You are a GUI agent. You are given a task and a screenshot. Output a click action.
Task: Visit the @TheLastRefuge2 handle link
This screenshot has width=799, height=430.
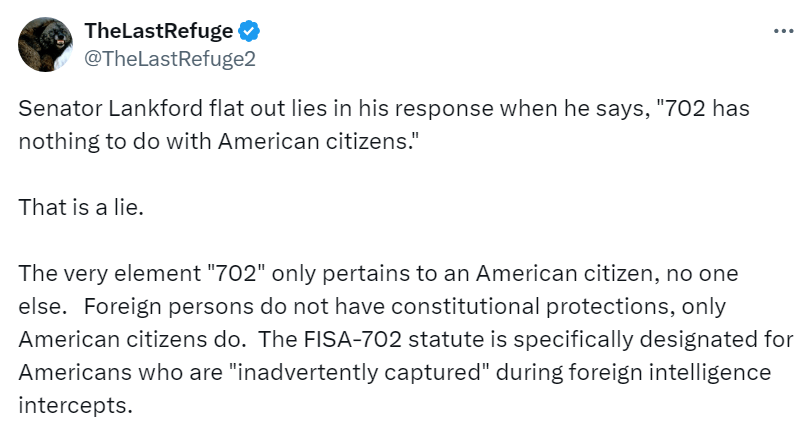[x=170, y=59]
